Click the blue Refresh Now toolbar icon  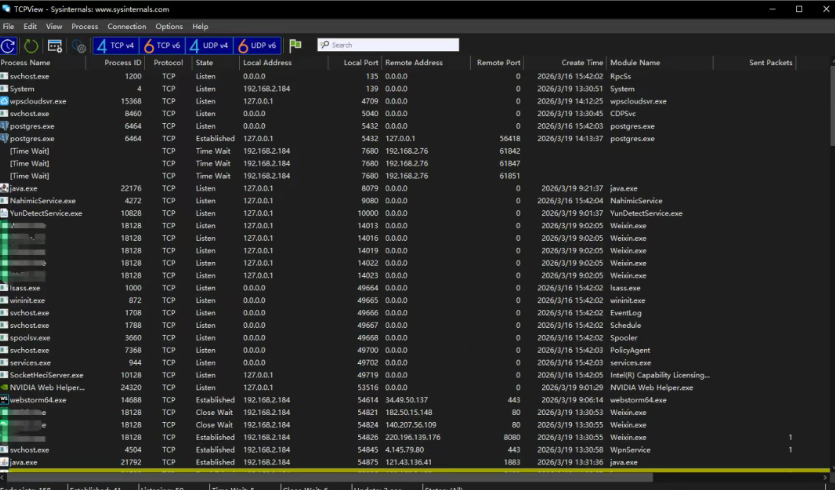pos(9,45)
